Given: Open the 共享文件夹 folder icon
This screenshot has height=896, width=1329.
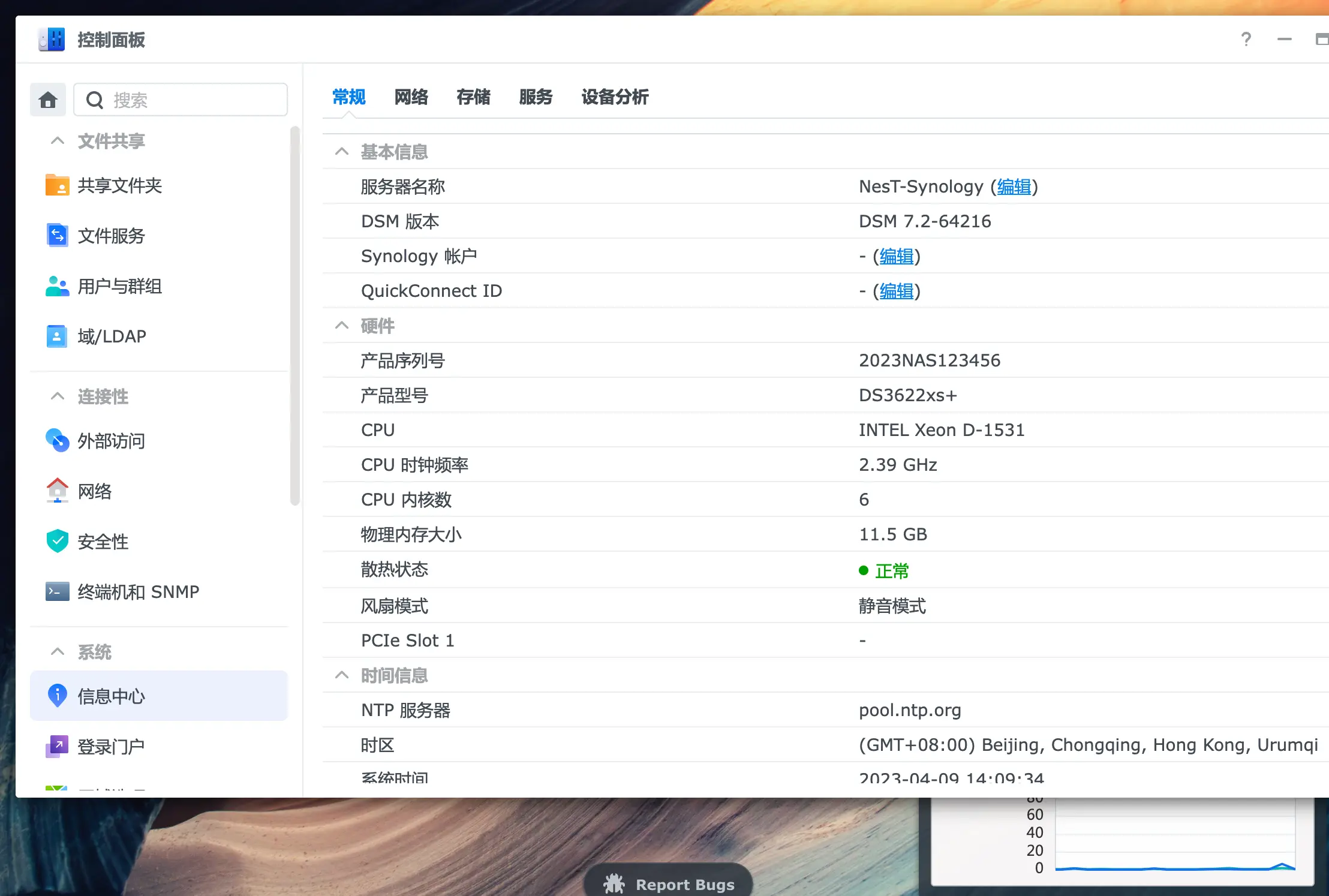Looking at the screenshot, I should 57,185.
